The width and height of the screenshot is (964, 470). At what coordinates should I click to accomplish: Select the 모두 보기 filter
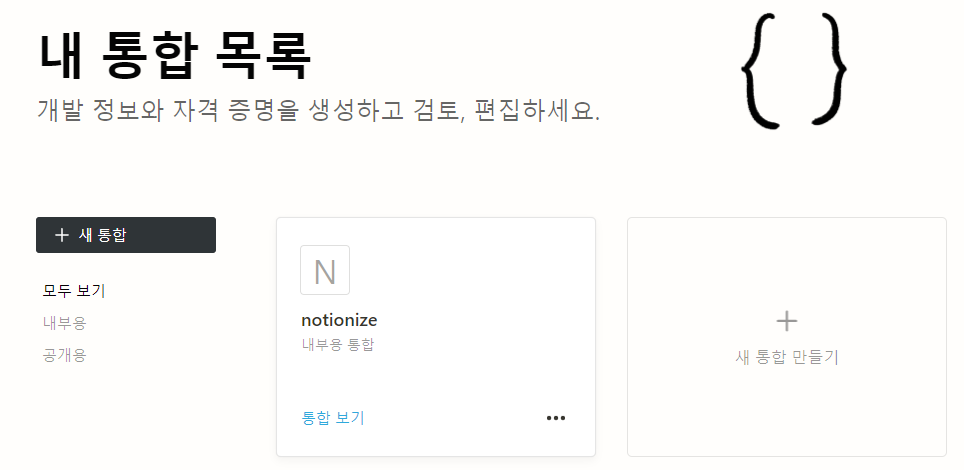(74, 291)
